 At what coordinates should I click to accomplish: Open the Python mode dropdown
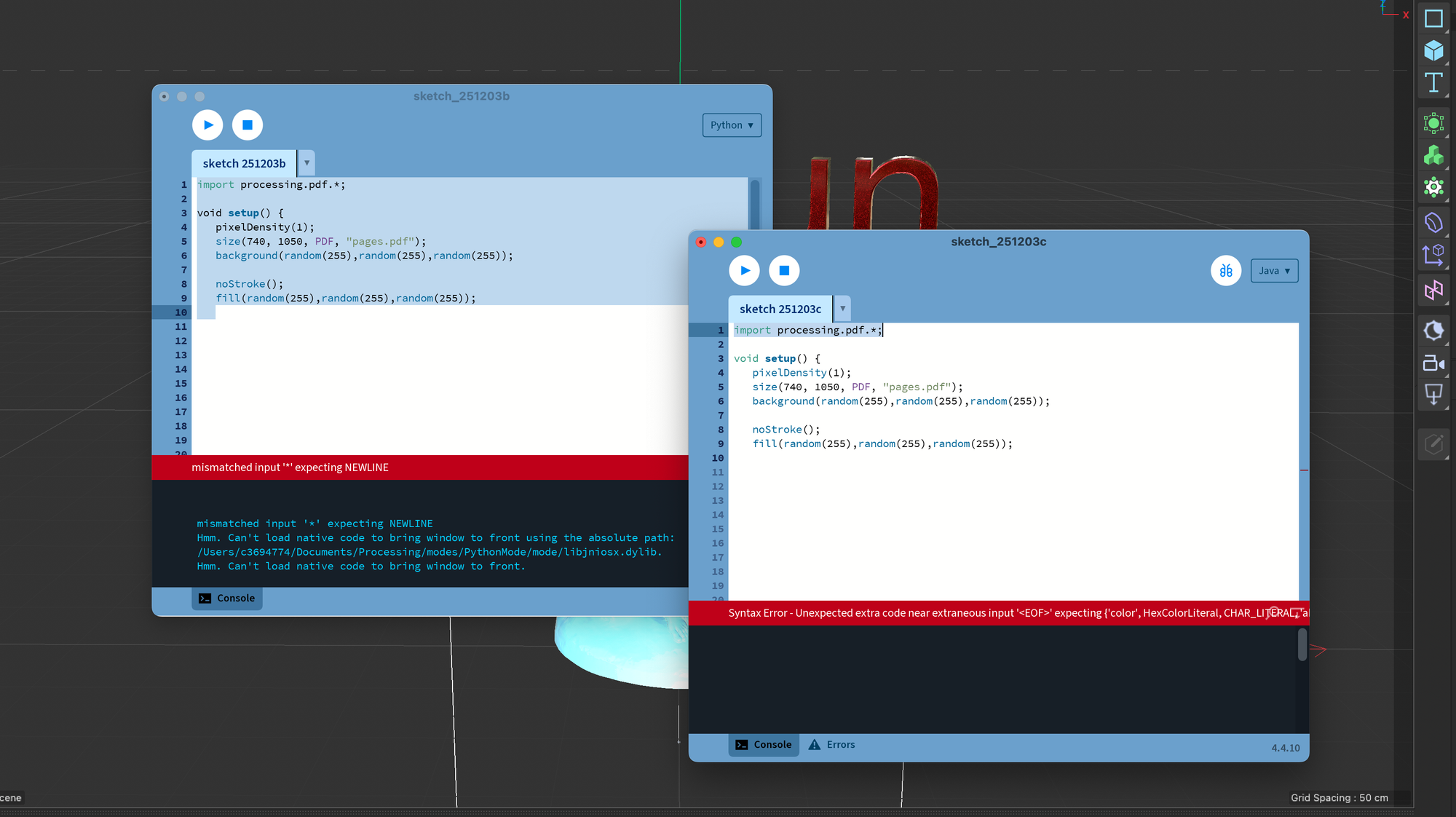pos(732,125)
